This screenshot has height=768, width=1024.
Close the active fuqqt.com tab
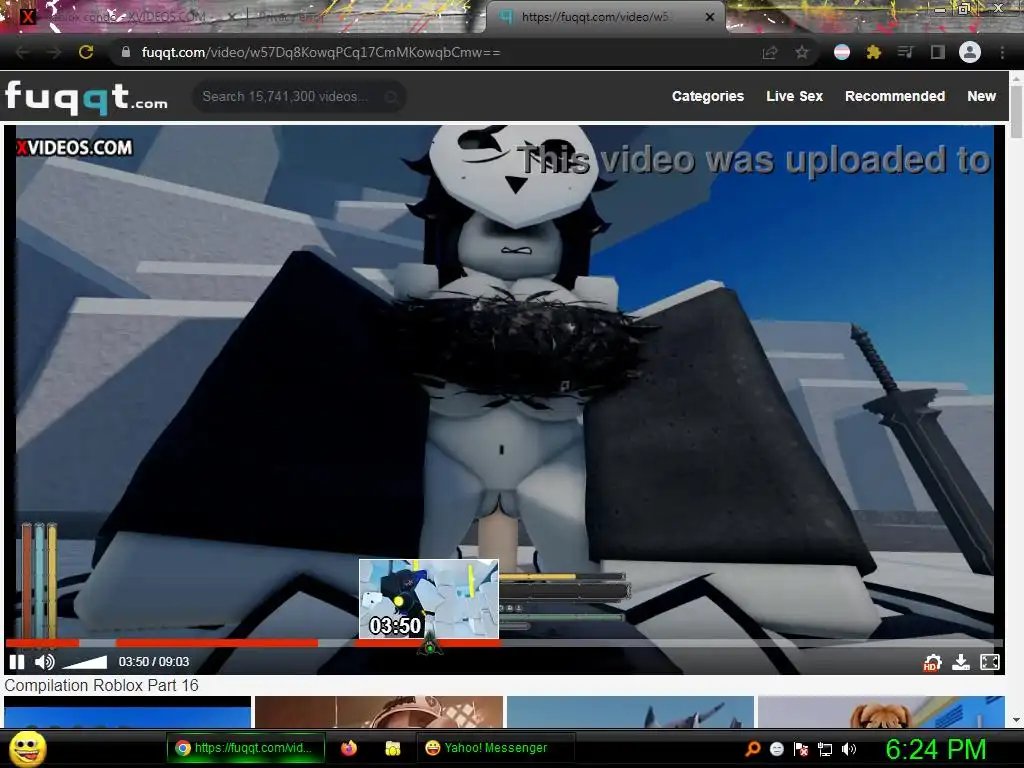point(710,18)
